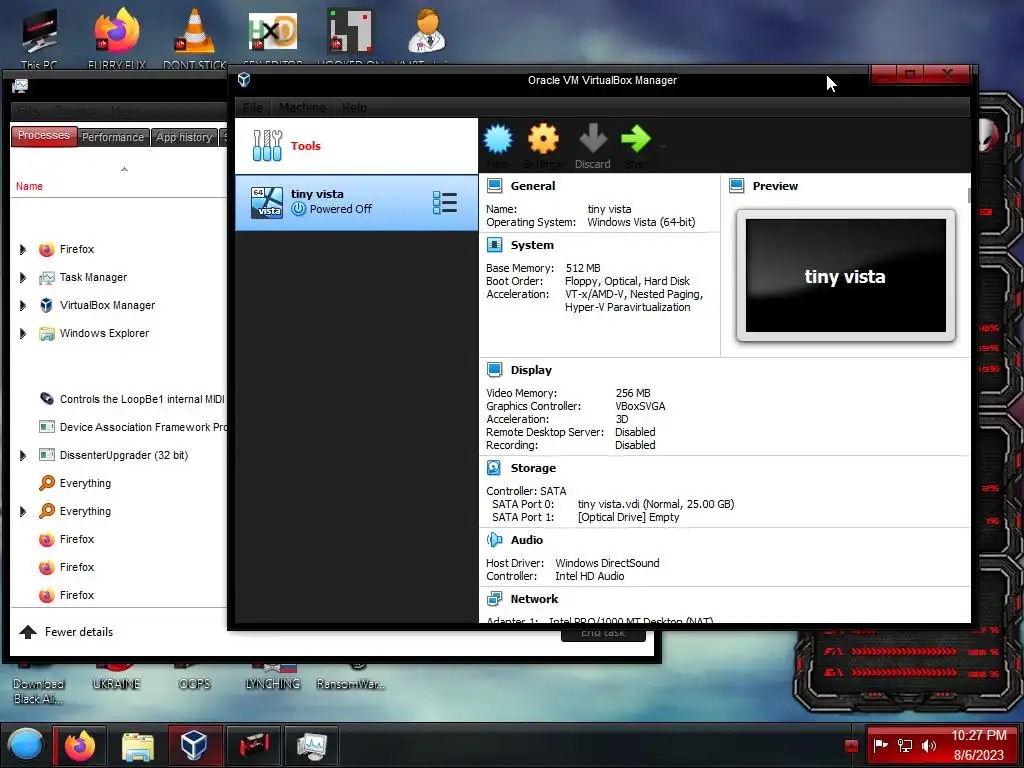Click the System section chip icon
The width and height of the screenshot is (1024, 768).
tap(494, 245)
